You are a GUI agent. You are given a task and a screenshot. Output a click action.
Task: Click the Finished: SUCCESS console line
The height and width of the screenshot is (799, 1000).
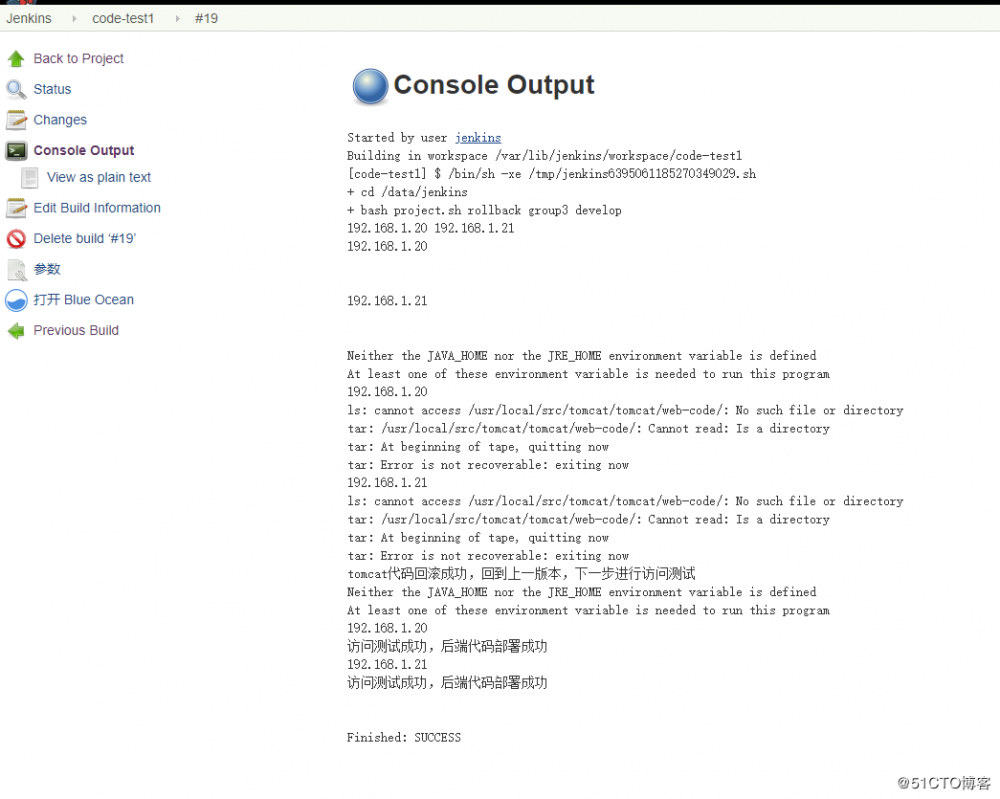(404, 737)
